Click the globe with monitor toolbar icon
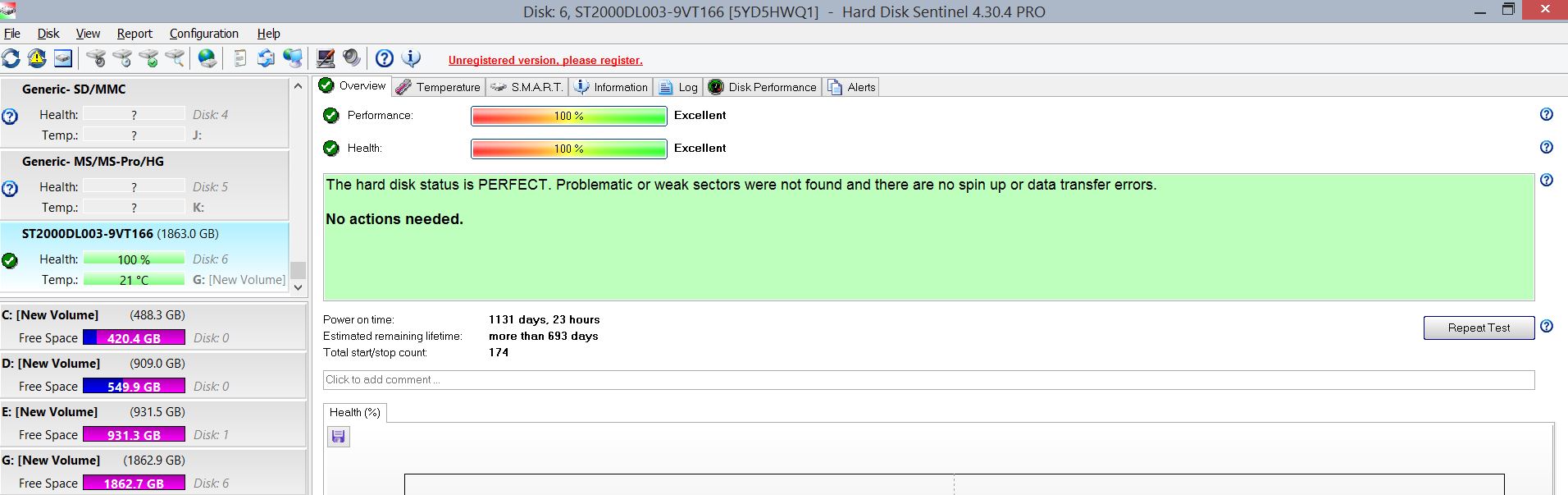Viewport: 1568px width, 495px height. (x=293, y=58)
